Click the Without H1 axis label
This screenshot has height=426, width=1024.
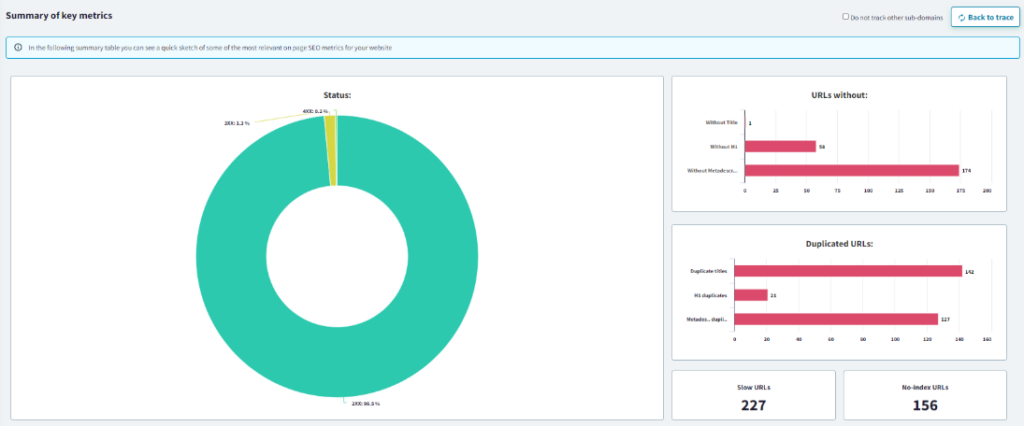[724, 146]
